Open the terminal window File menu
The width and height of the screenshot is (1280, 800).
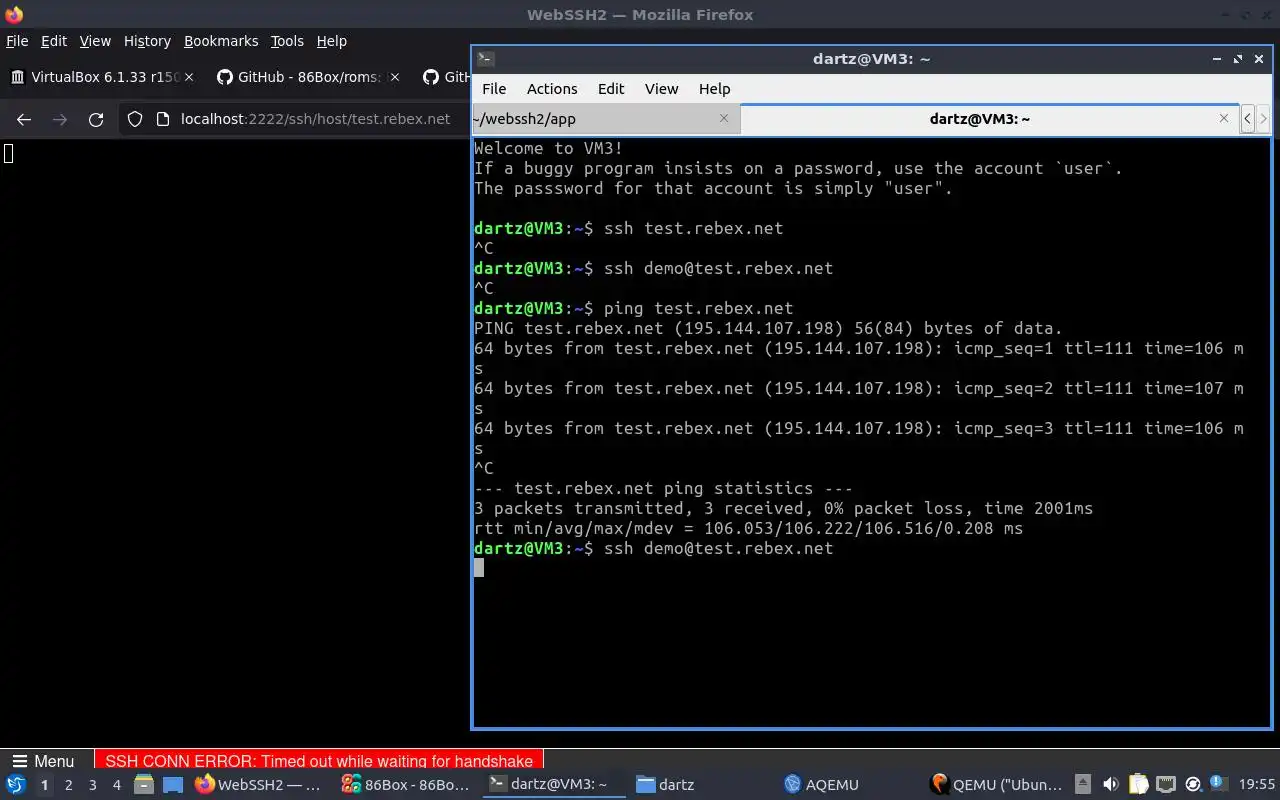pyautogui.click(x=494, y=89)
